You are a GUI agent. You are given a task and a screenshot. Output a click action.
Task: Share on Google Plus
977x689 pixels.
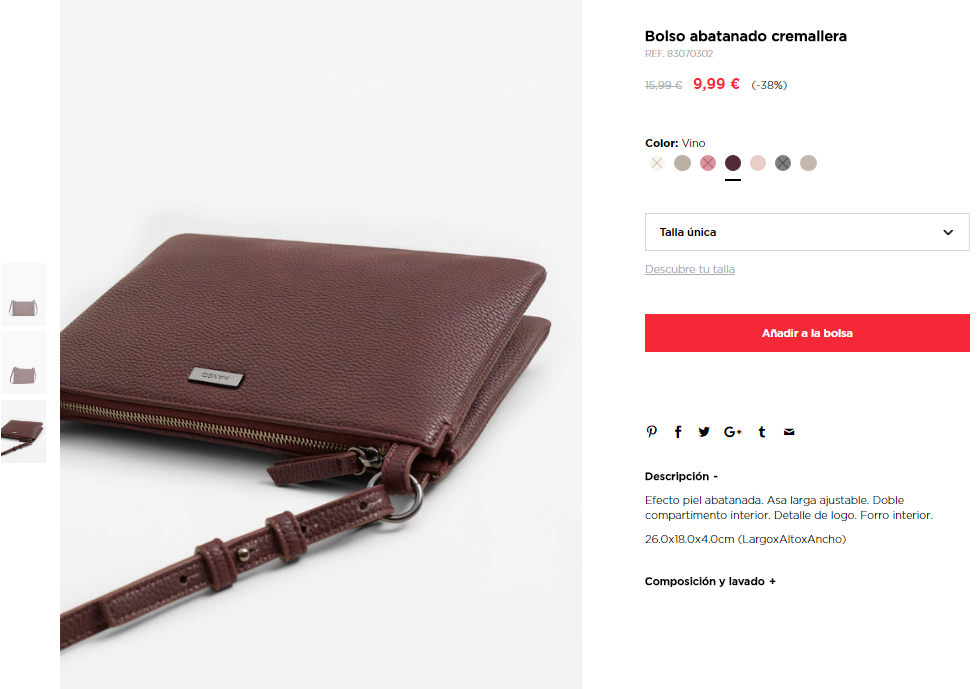click(733, 432)
